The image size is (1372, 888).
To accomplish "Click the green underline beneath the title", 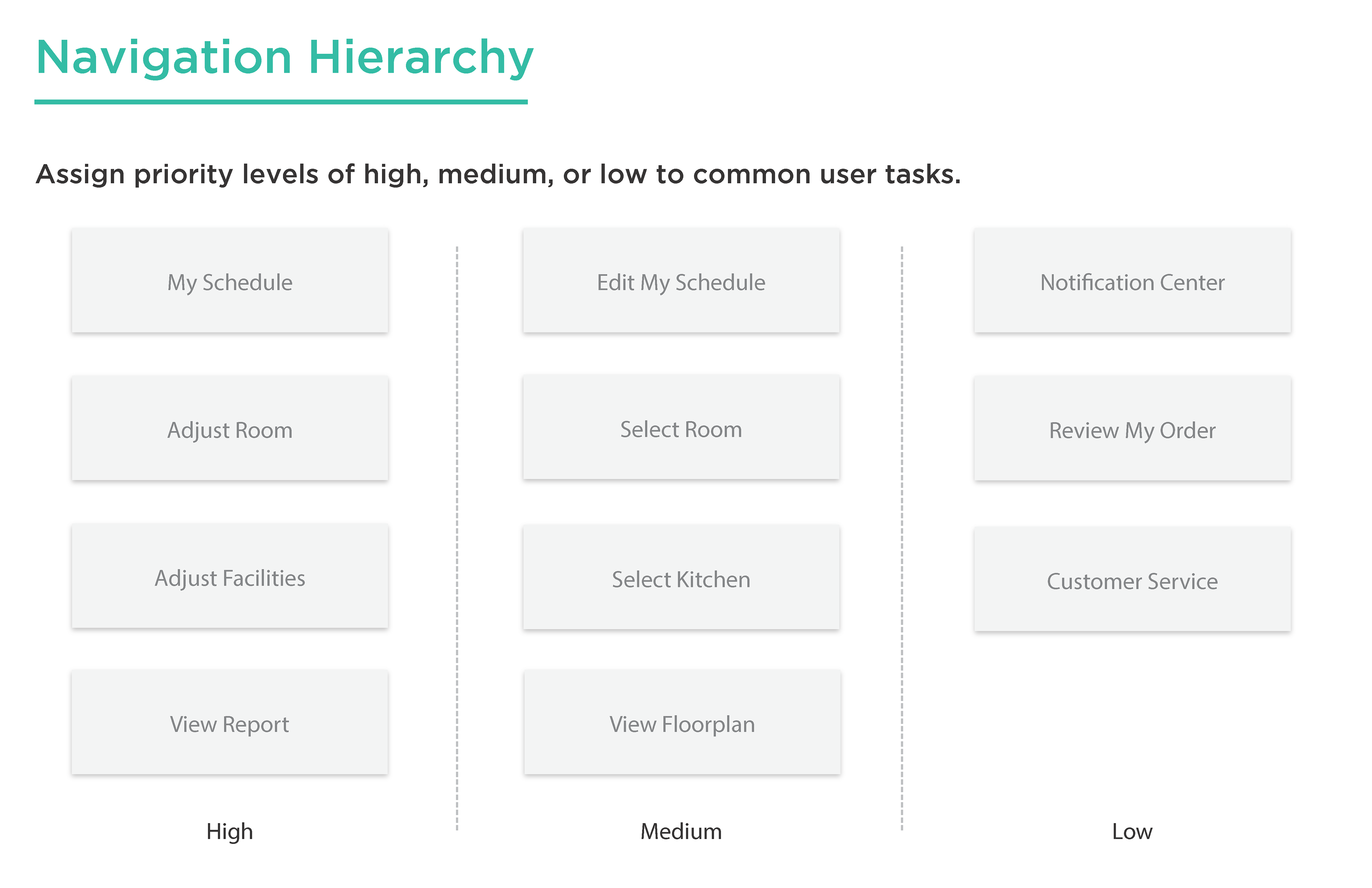I will coord(281,102).
